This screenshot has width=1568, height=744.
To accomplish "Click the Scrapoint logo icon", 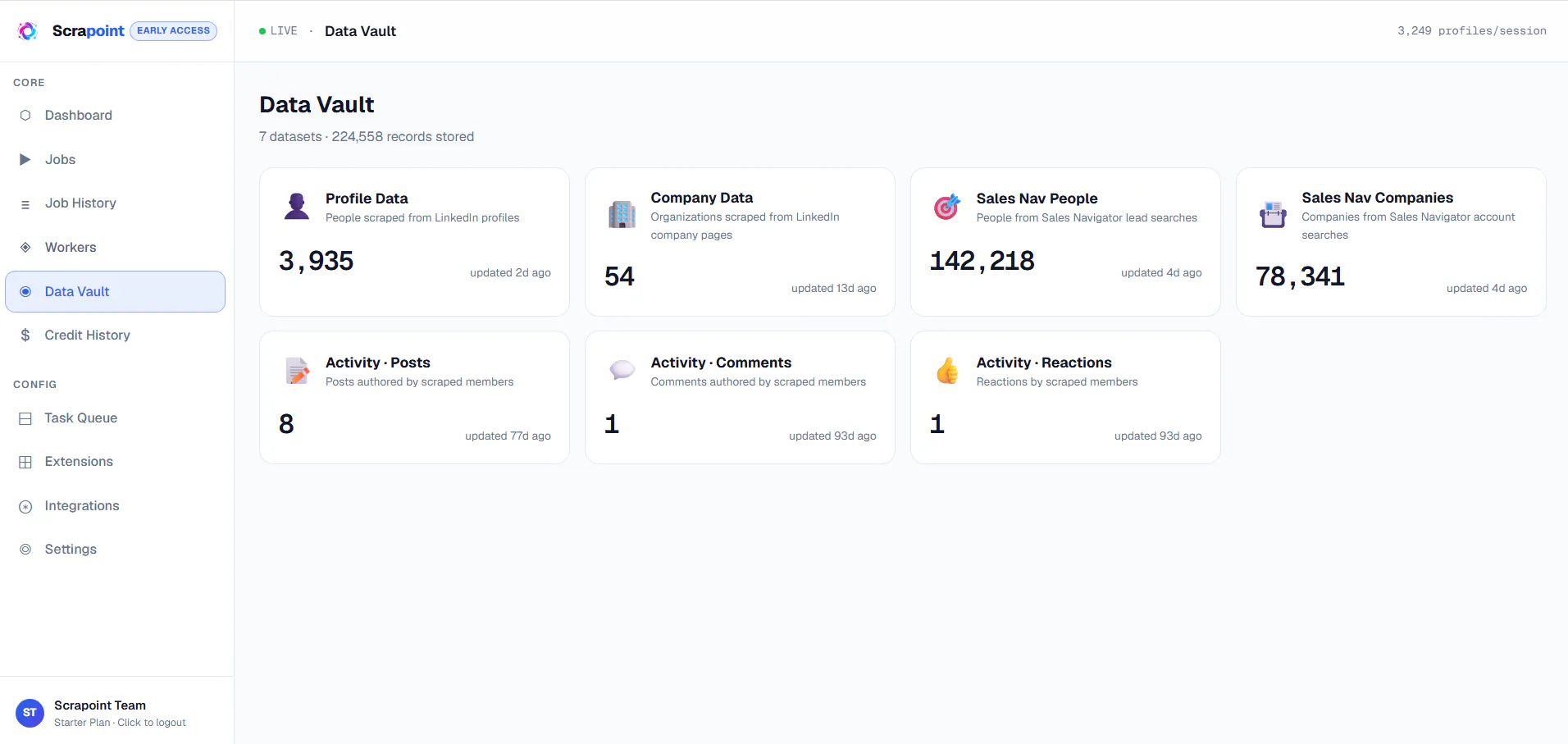I will pyautogui.click(x=28, y=31).
